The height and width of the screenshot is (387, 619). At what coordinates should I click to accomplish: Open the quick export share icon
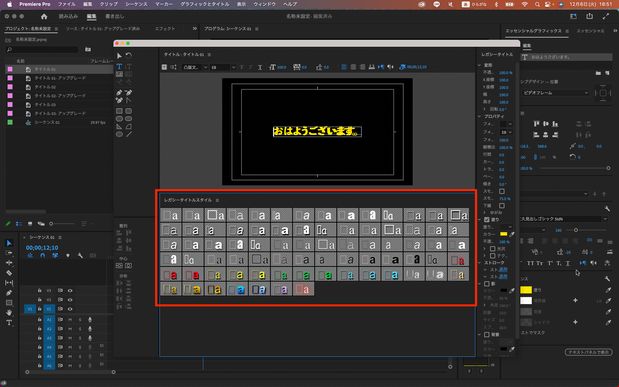(589, 16)
